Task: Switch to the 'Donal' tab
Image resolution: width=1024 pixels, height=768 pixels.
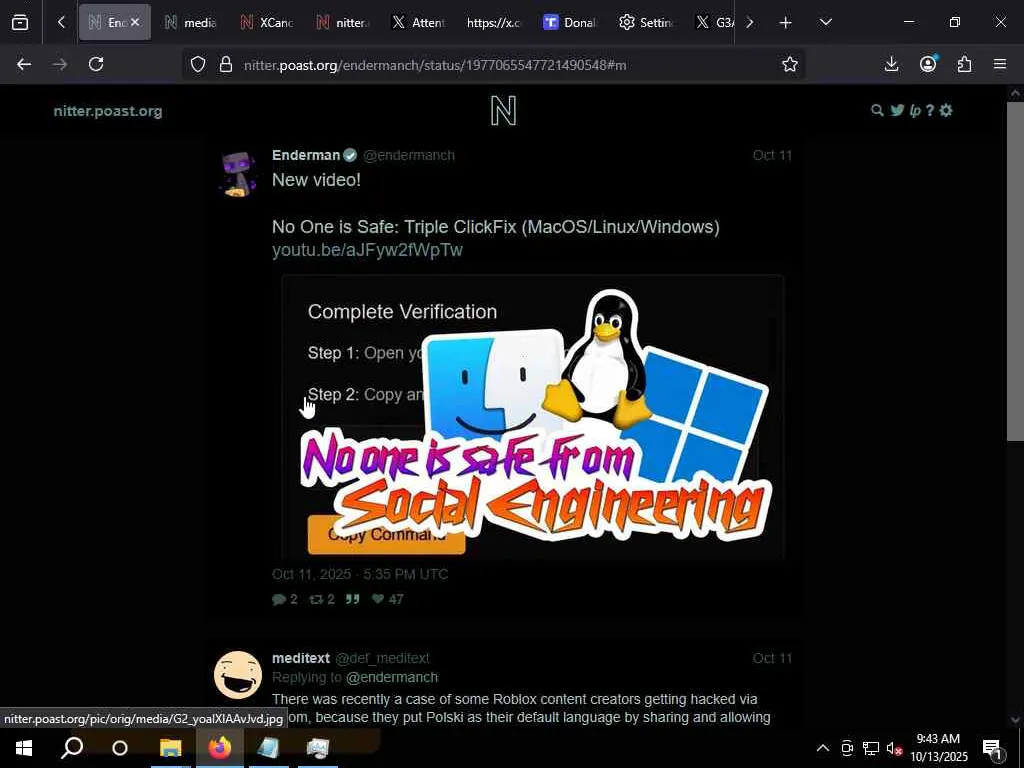Action: pos(570,22)
